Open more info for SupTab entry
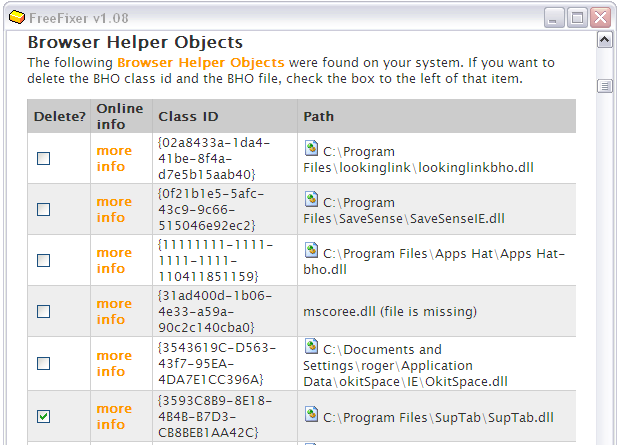620x445 pixels. coord(114,416)
